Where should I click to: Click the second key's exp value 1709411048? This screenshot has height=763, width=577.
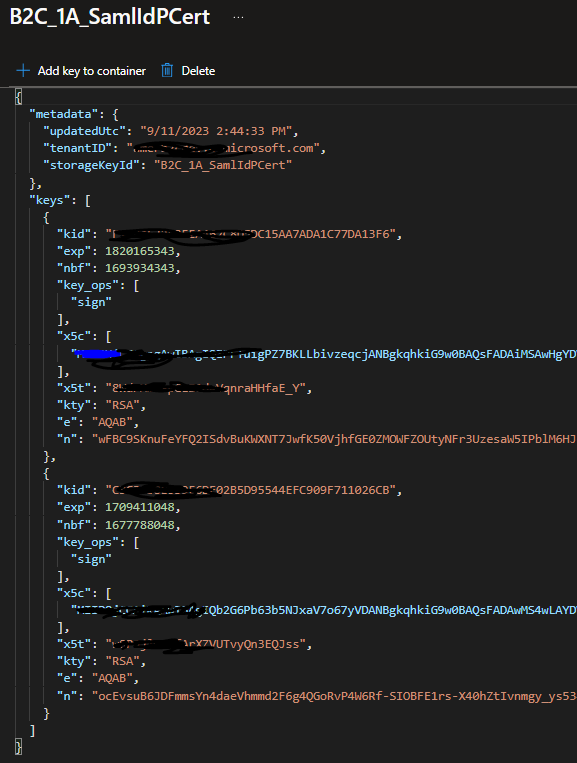click(140, 507)
